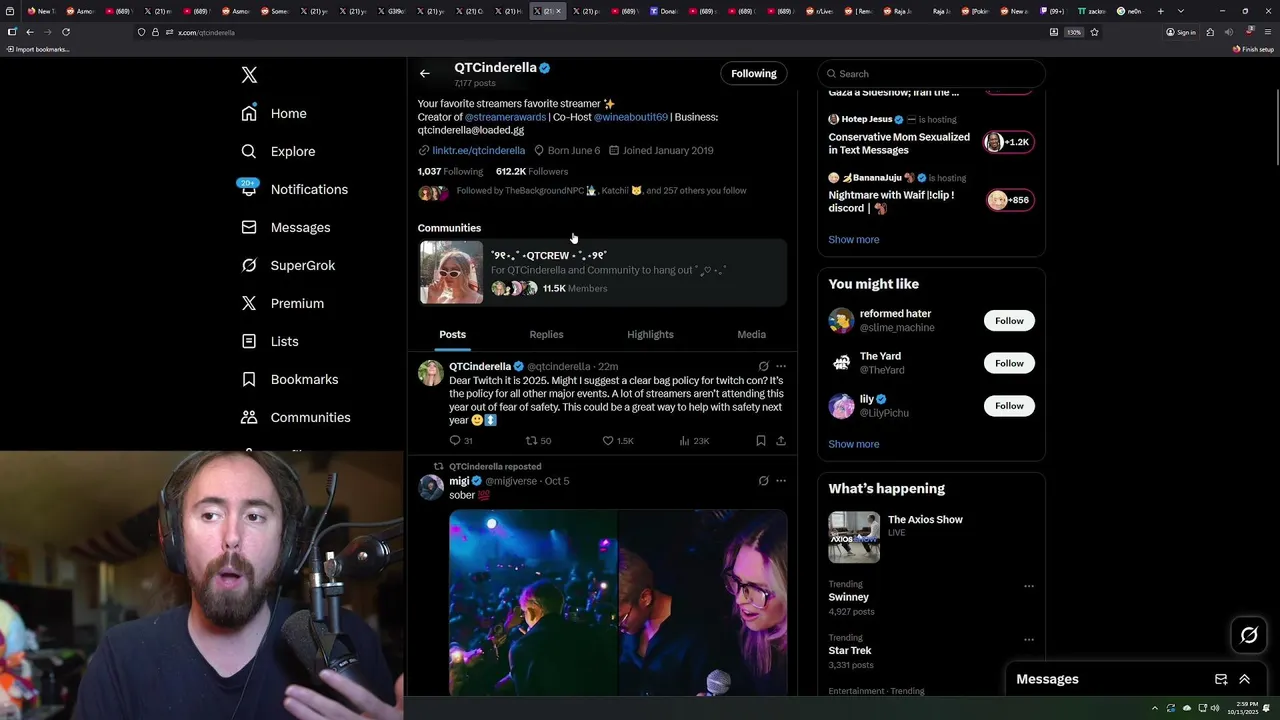Open more options on QTCinderella's post
This screenshot has width=1280, height=720.
[781, 367]
